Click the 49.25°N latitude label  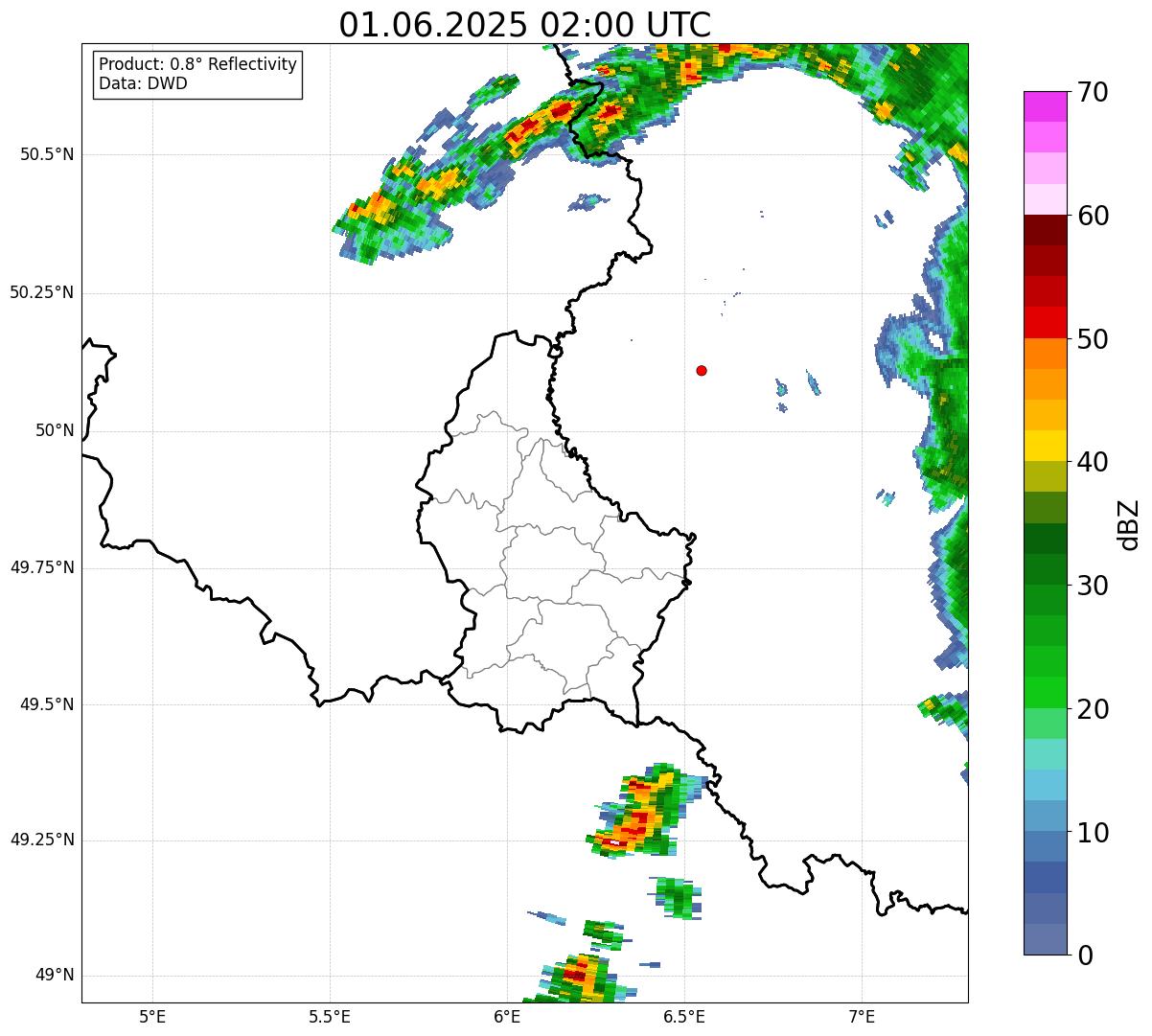(x=42, y=840)
